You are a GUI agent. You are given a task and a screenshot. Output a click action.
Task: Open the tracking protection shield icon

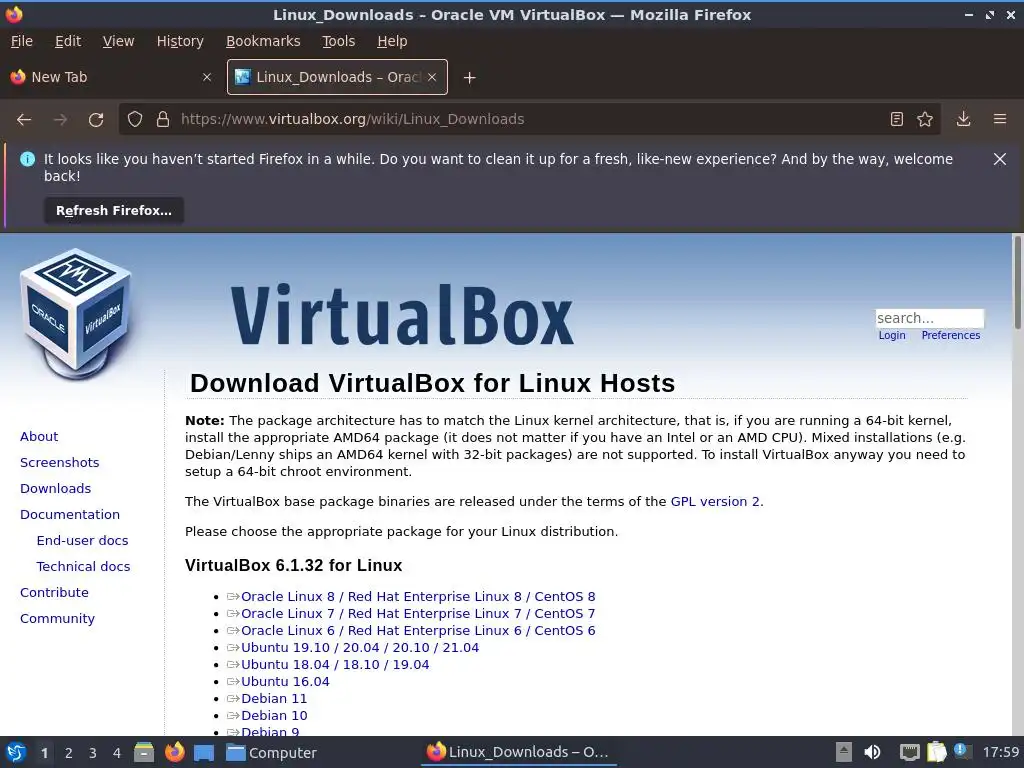tap(135, 120)
